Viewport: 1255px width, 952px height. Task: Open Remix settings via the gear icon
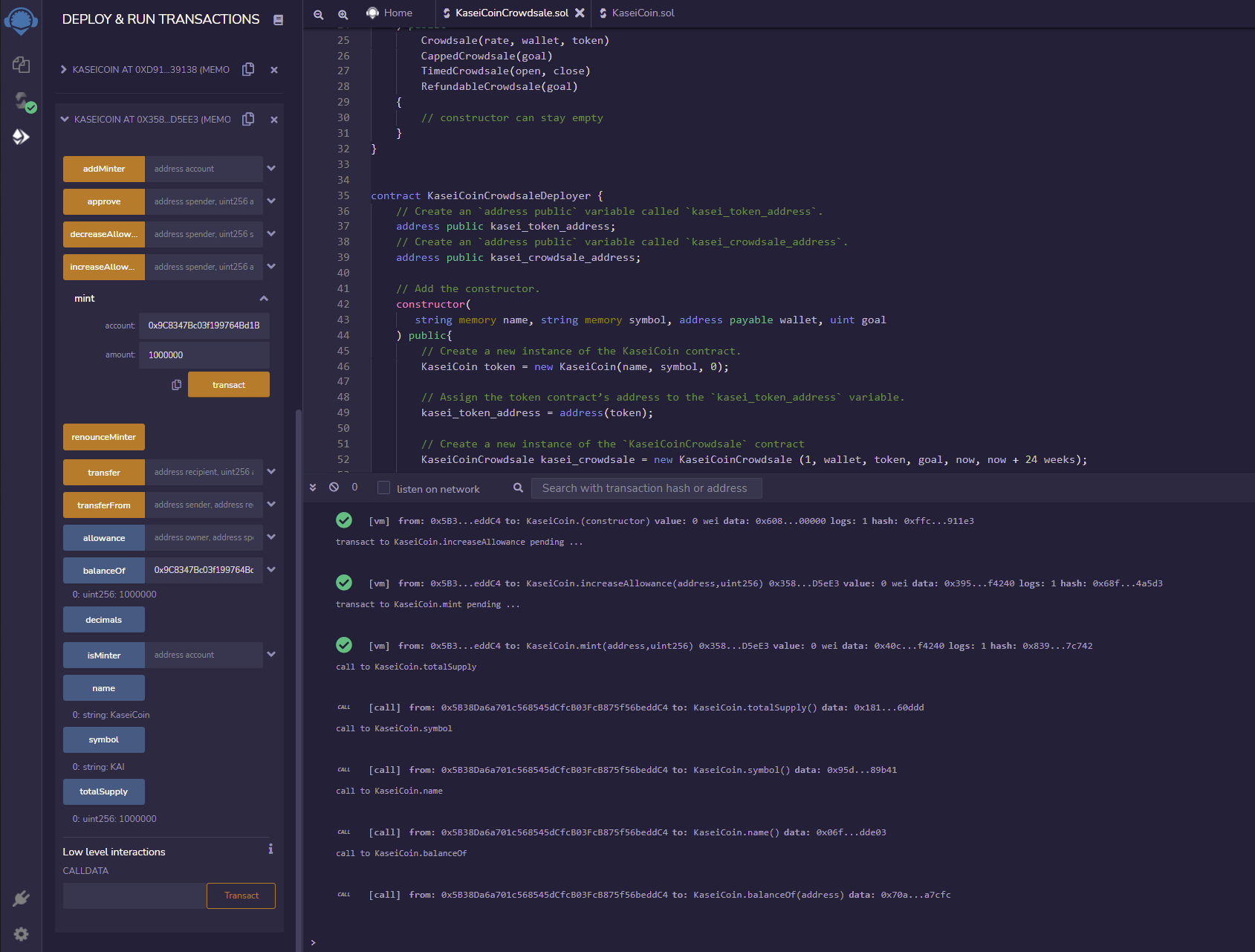tap(22, 934)
